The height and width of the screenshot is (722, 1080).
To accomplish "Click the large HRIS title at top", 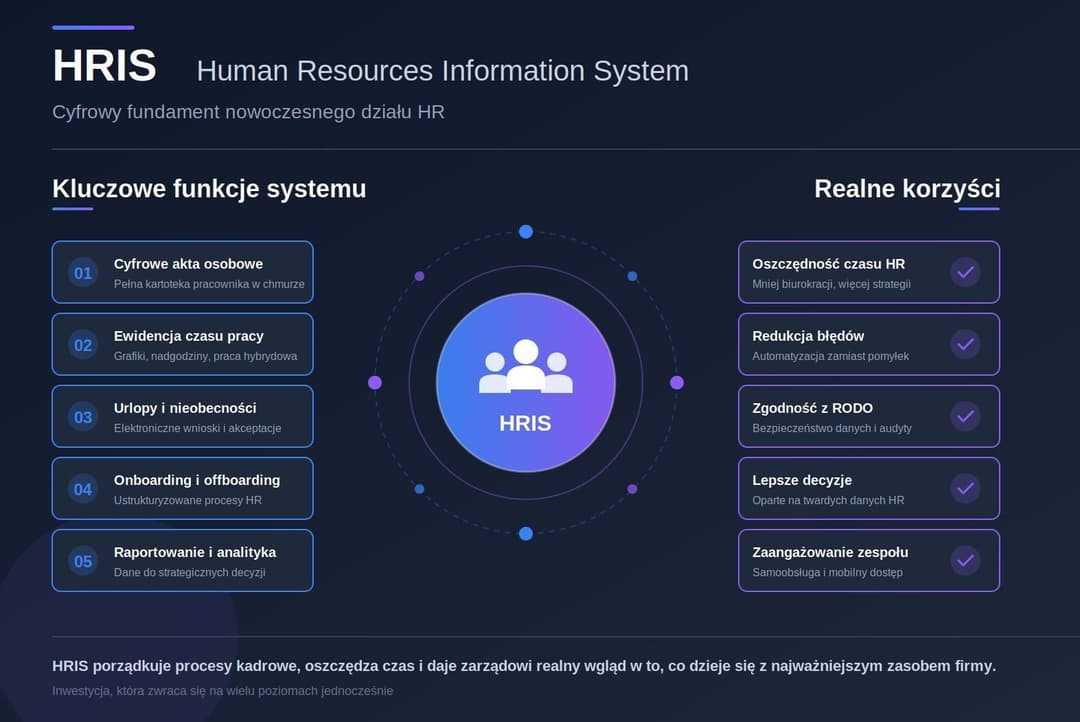I will [105, 65].
